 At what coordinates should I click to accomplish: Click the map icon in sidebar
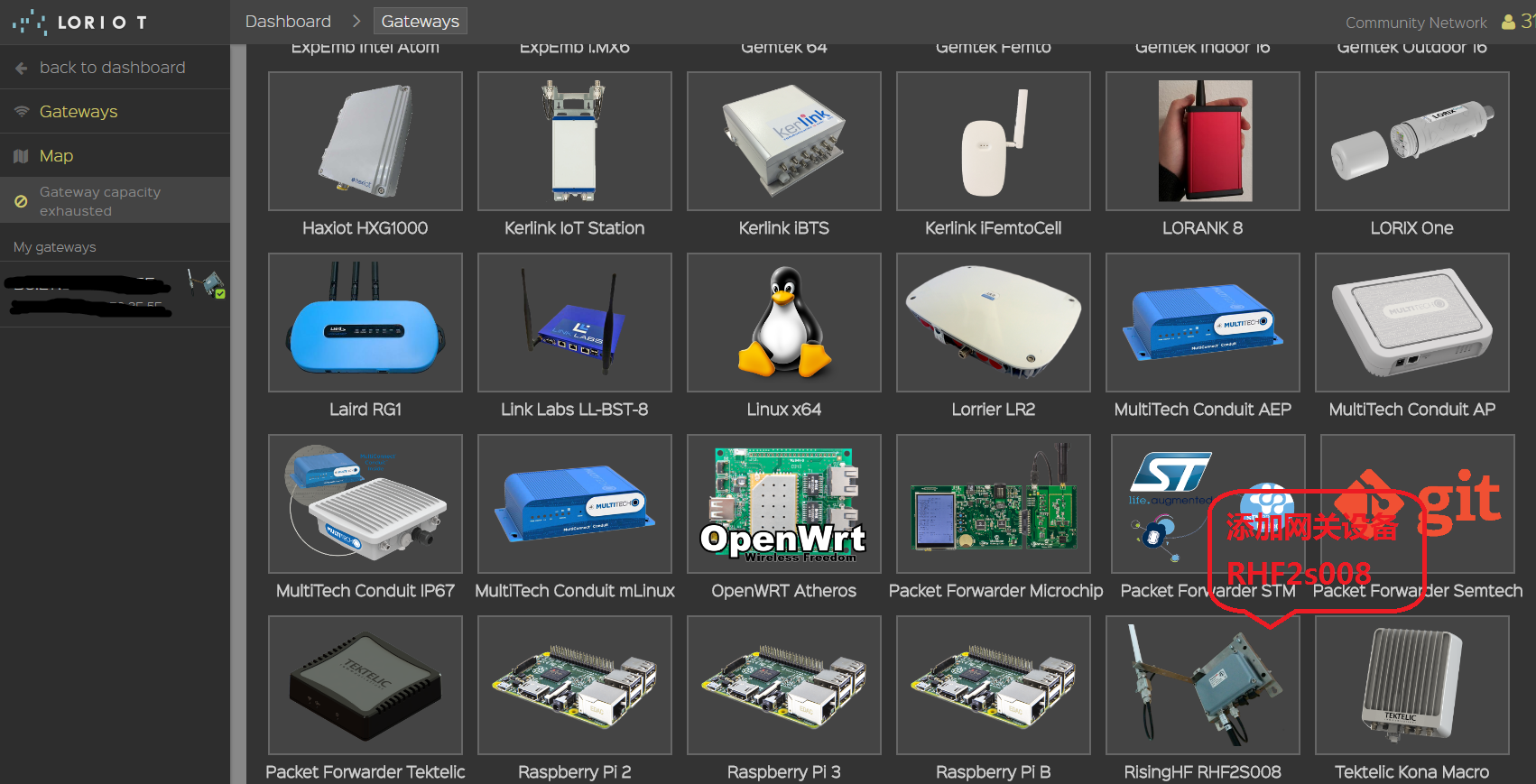[x=22, y=156]
